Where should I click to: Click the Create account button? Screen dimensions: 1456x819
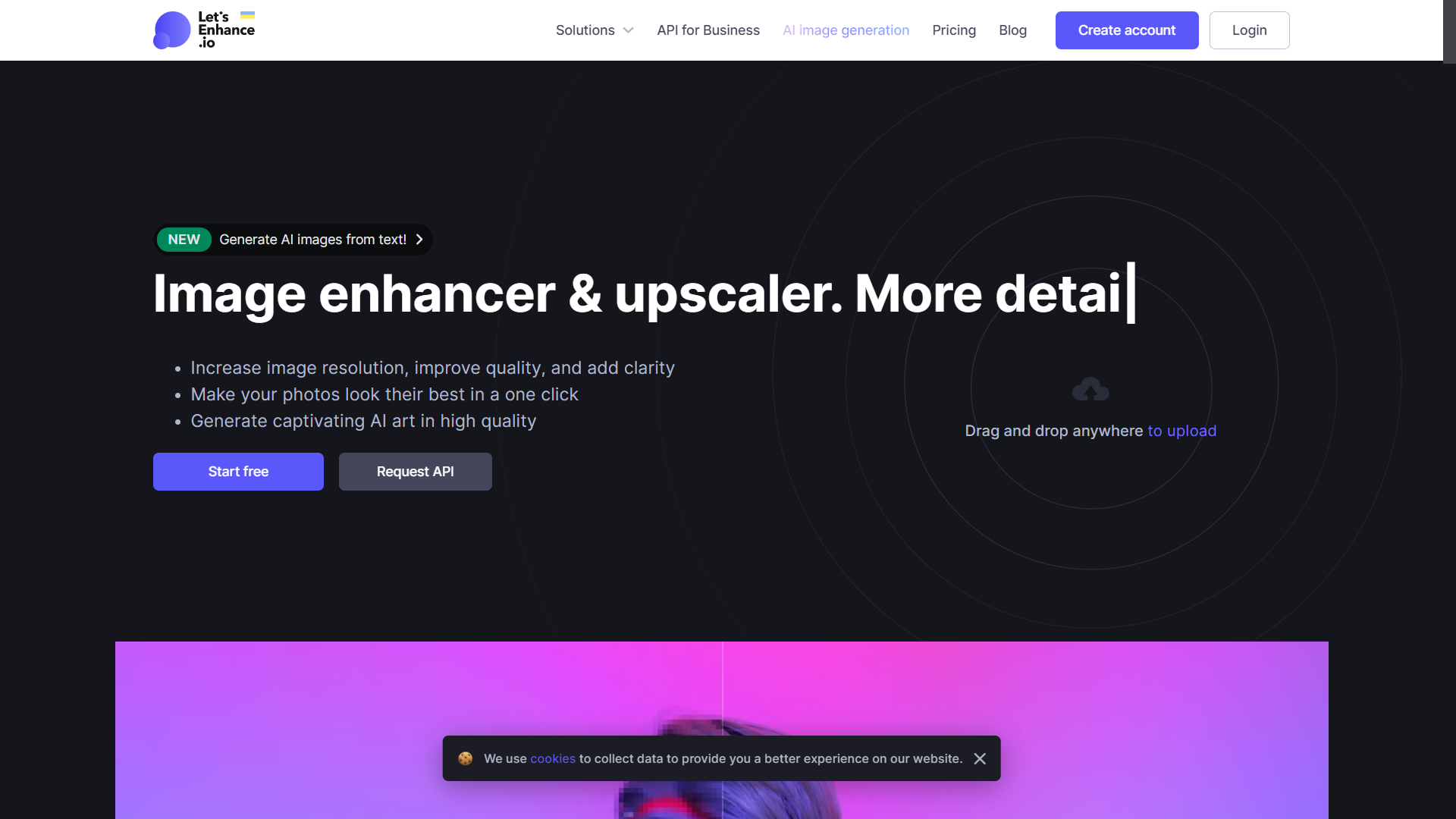[x=1126, y=29]
